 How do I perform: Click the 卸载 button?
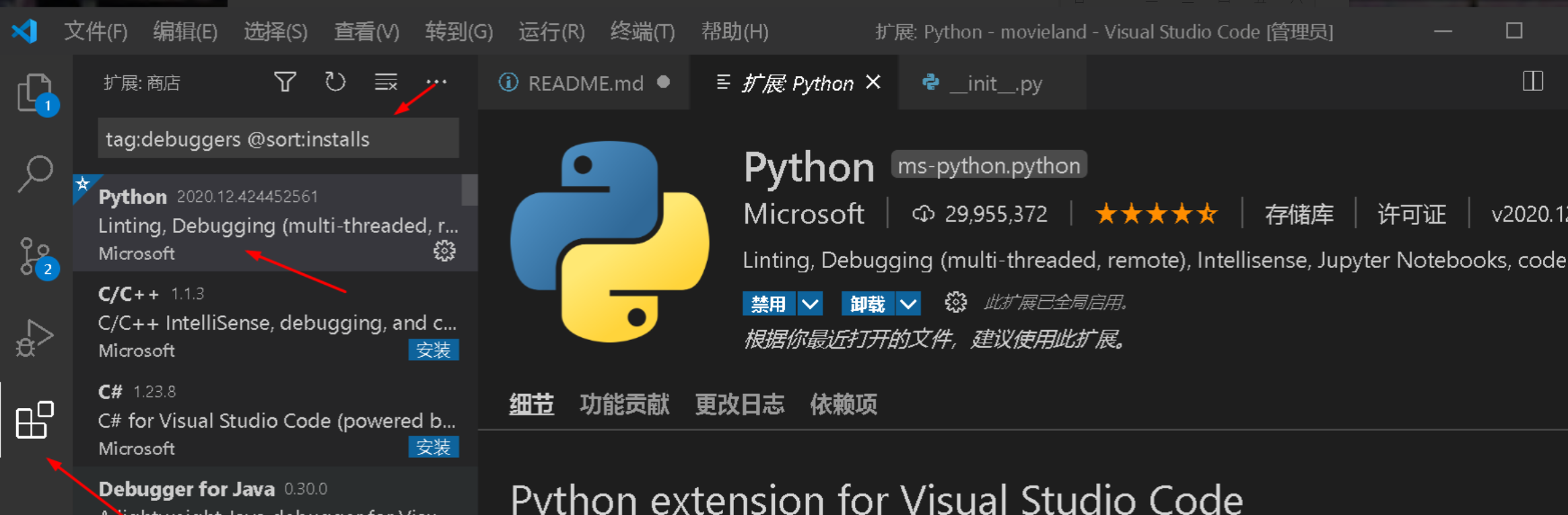coord(868,304)
